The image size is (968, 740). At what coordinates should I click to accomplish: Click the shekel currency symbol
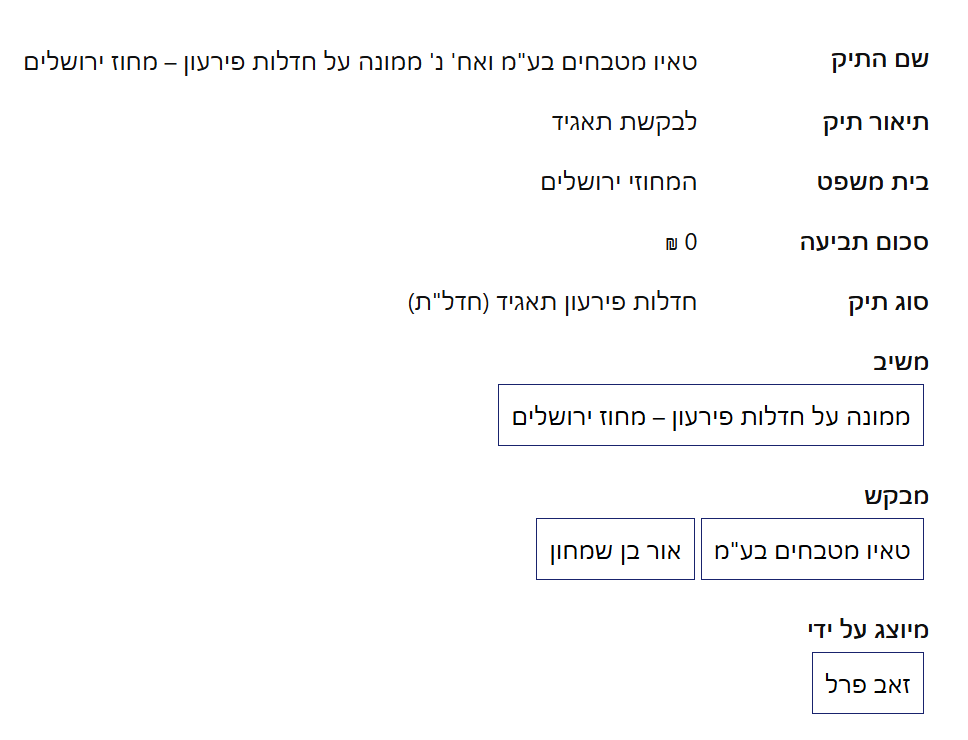671,243
